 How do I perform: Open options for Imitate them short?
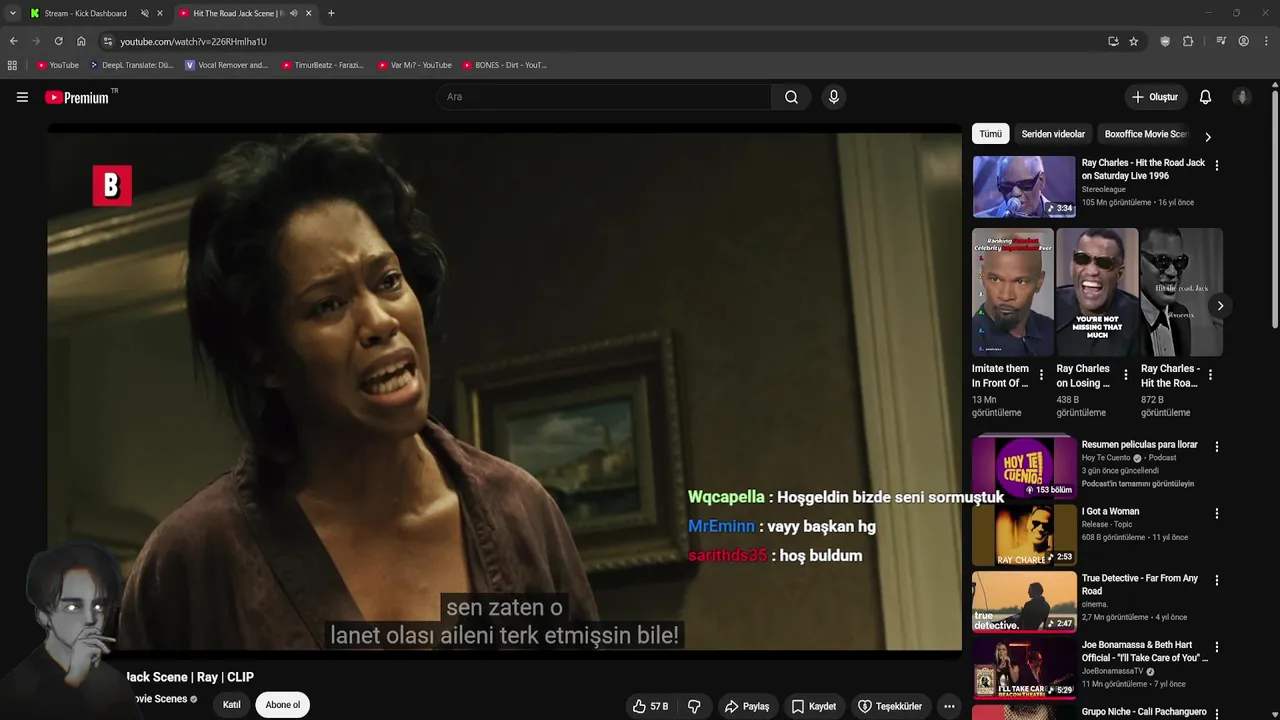click(x=1041, y=375)
